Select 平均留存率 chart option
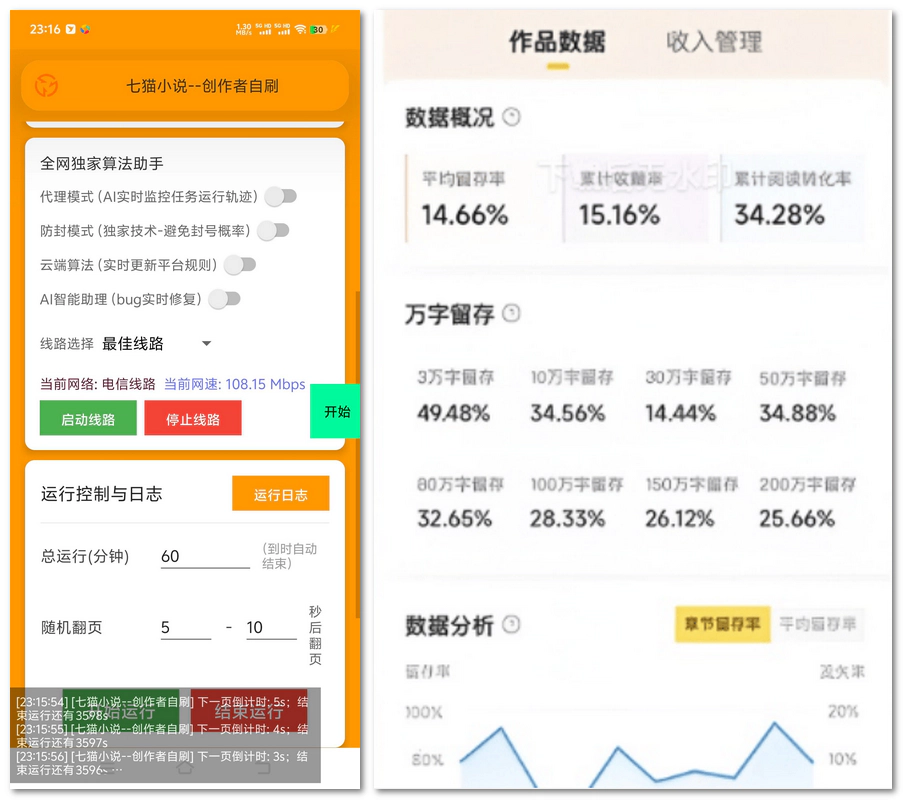Image resolution: width=903 pixels, height=800 pixels. pyautogui.click(x=818, y=625)
